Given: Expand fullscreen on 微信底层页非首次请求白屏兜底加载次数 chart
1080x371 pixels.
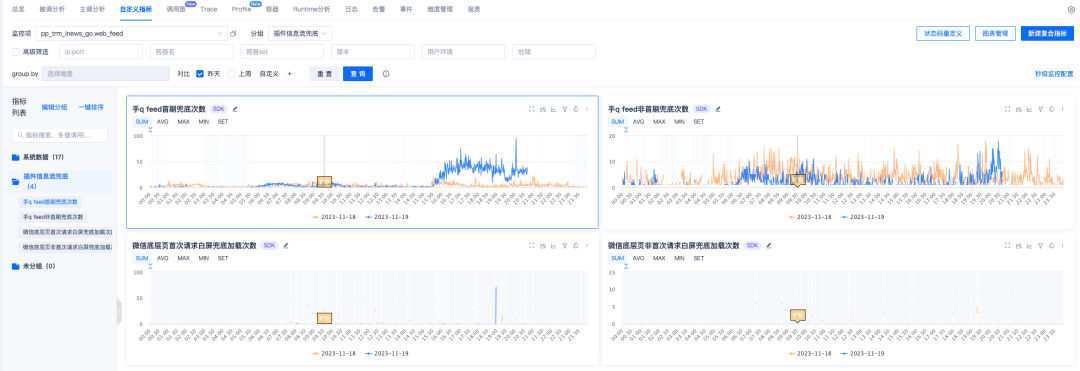Looking at the screenshot, I should (x=1007, y=245).
